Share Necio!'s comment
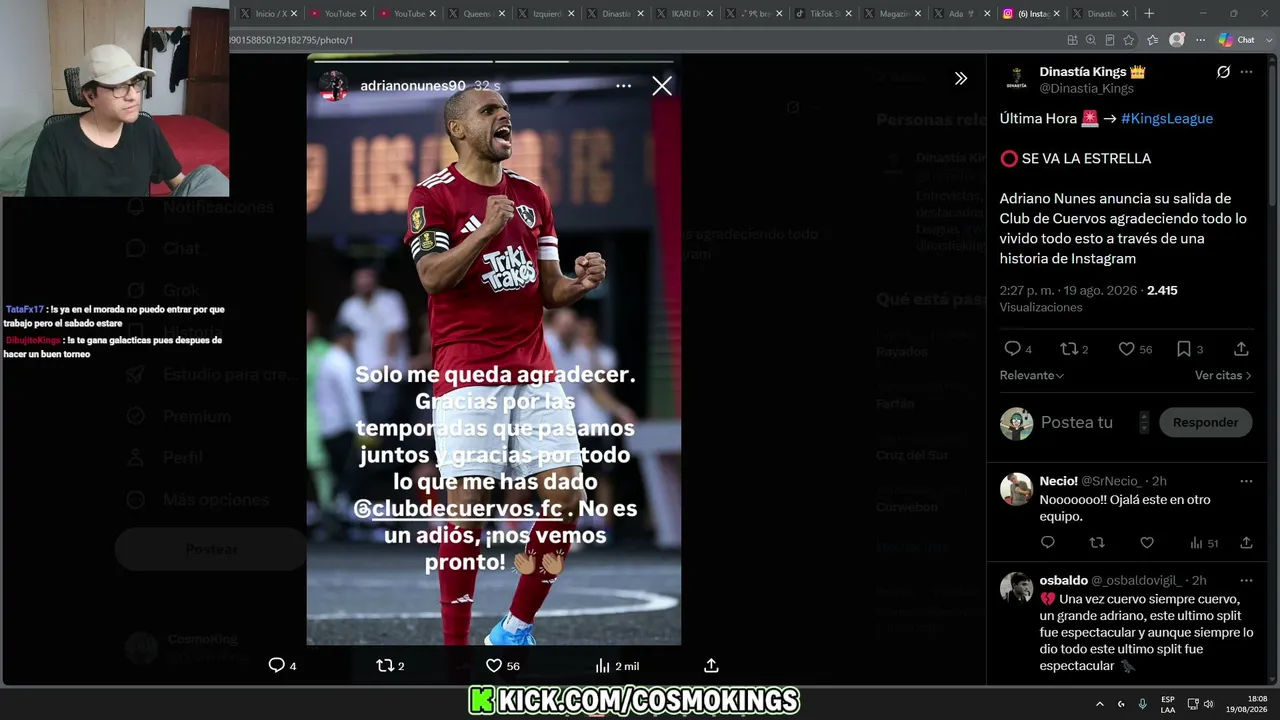Image resolution: width=1280 pixels, height=720 pixels. [1246, 543]
